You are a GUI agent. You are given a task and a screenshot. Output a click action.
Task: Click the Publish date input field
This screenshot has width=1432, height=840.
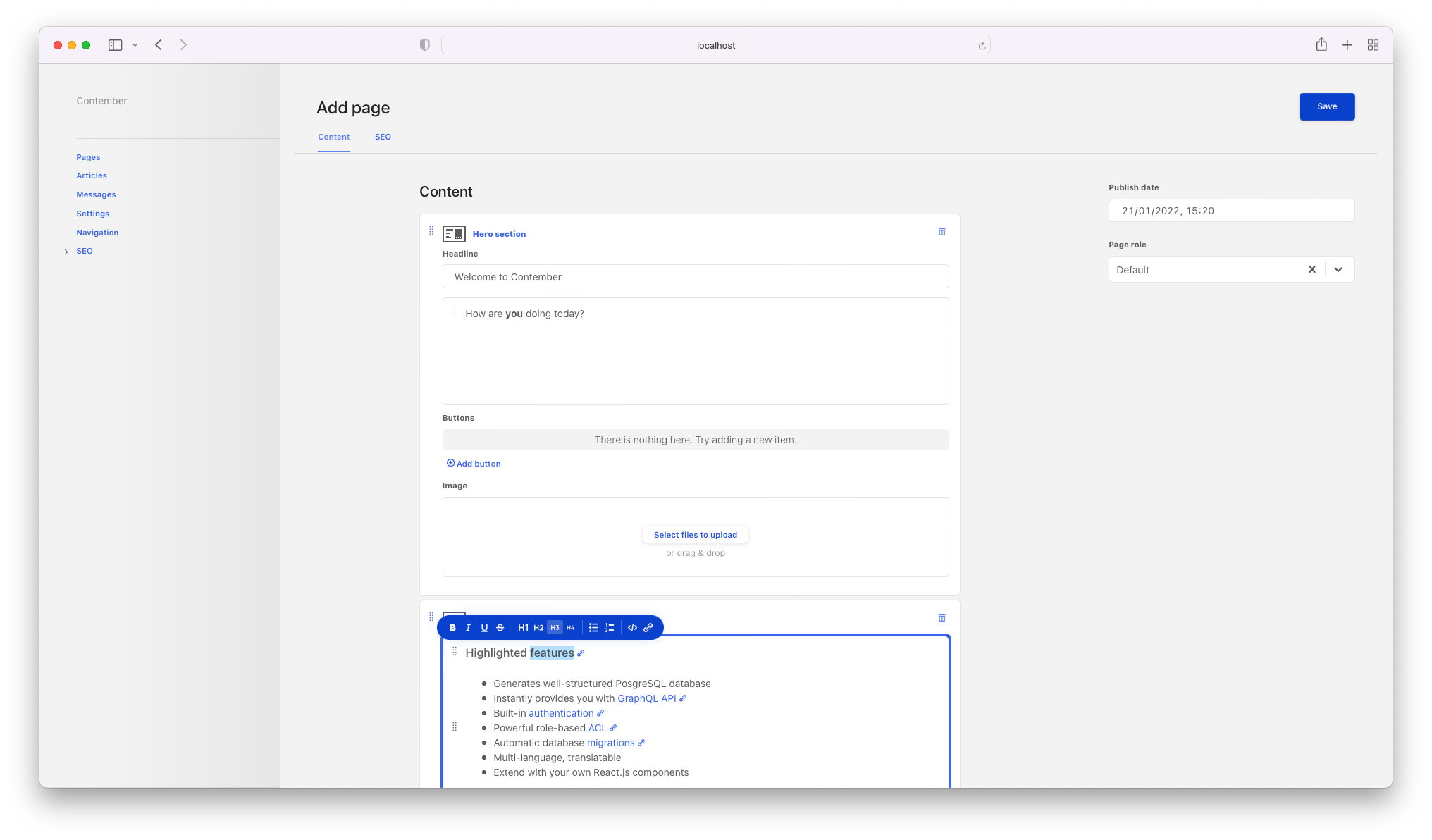[1231, 210]
